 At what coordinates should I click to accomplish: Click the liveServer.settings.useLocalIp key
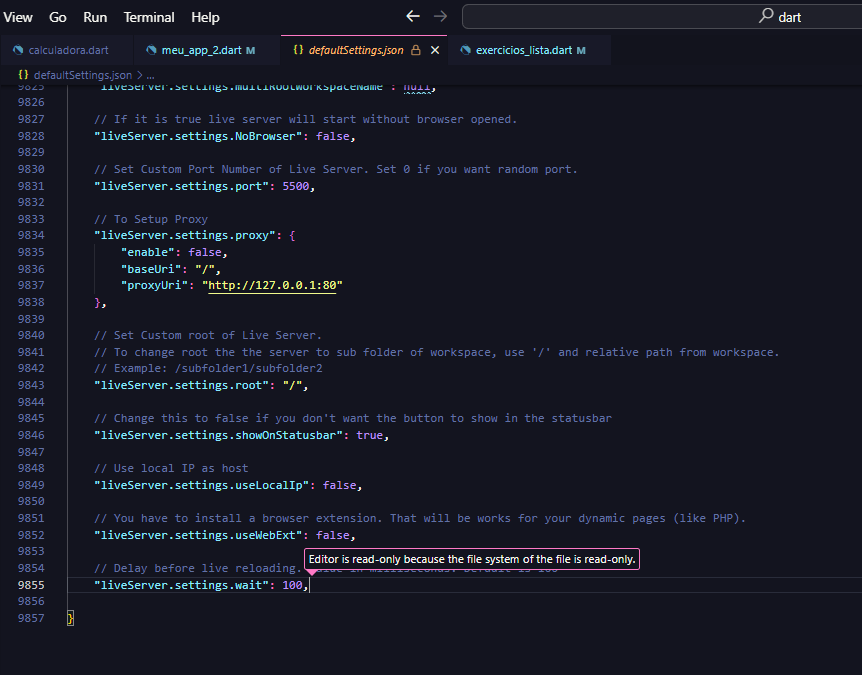point(201,485)
